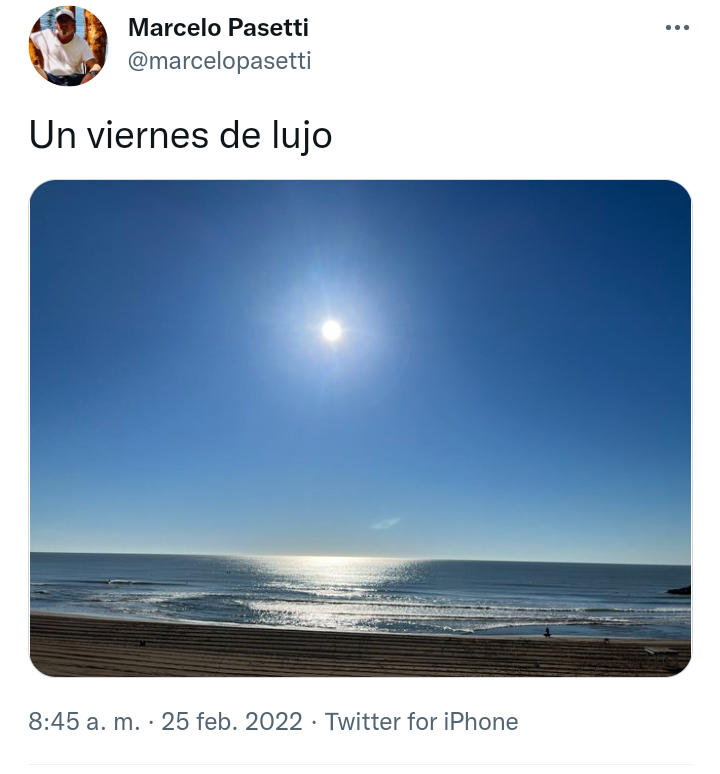Viewport: 720px width, 774px height.
Task: Click the year 2022 in the date
Action: (274, 721)
